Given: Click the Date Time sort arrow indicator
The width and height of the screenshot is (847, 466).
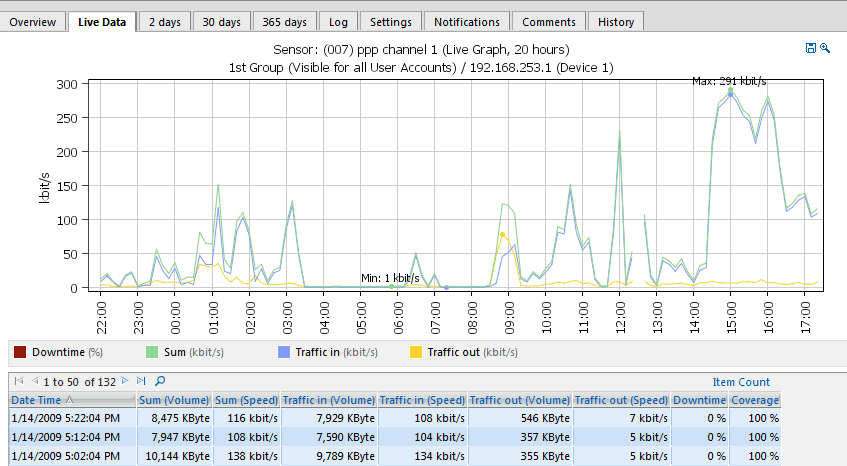Looking at the screenshot, I should (69, 400).
